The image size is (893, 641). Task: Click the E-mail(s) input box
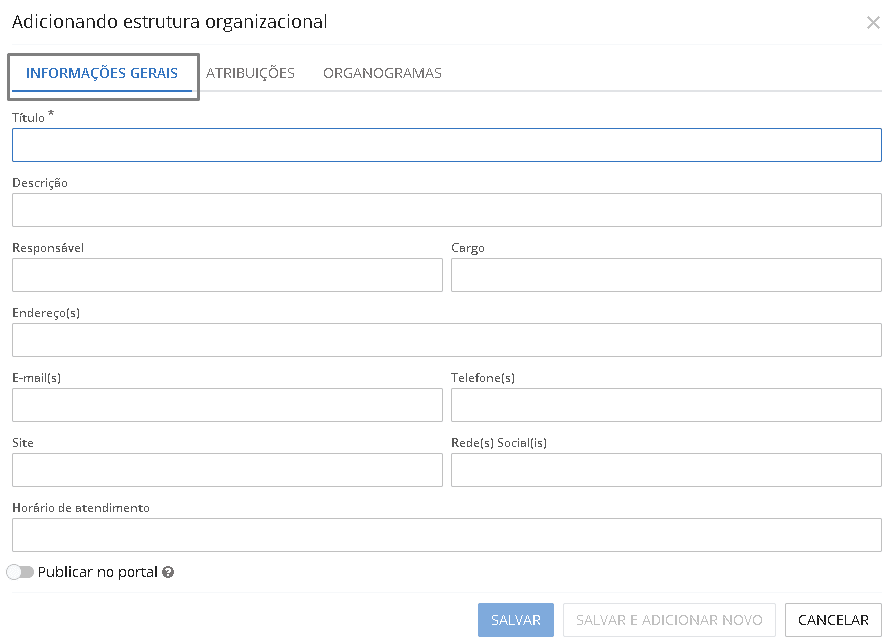[227, 405]
